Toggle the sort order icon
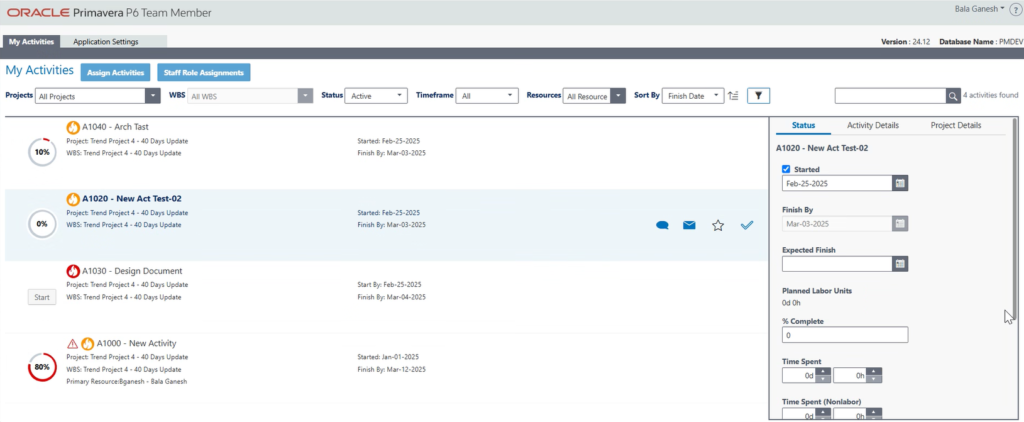The height and width of the screenshot is (422, 1024). (733, 96)
